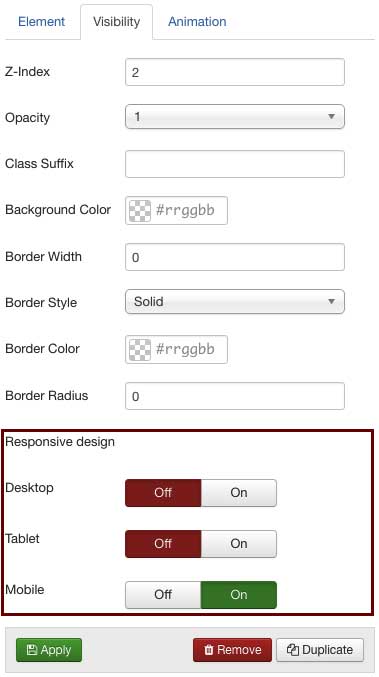Turn Mobile visibility Off
The height and width of the screenshot is (677, 379).
coord(163,595)
